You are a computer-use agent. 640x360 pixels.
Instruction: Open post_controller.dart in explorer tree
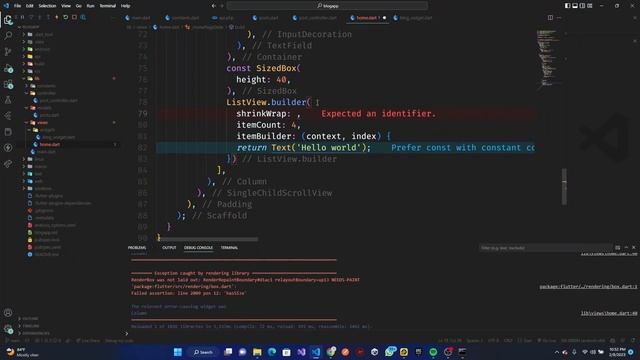click(x=58, y=100)
